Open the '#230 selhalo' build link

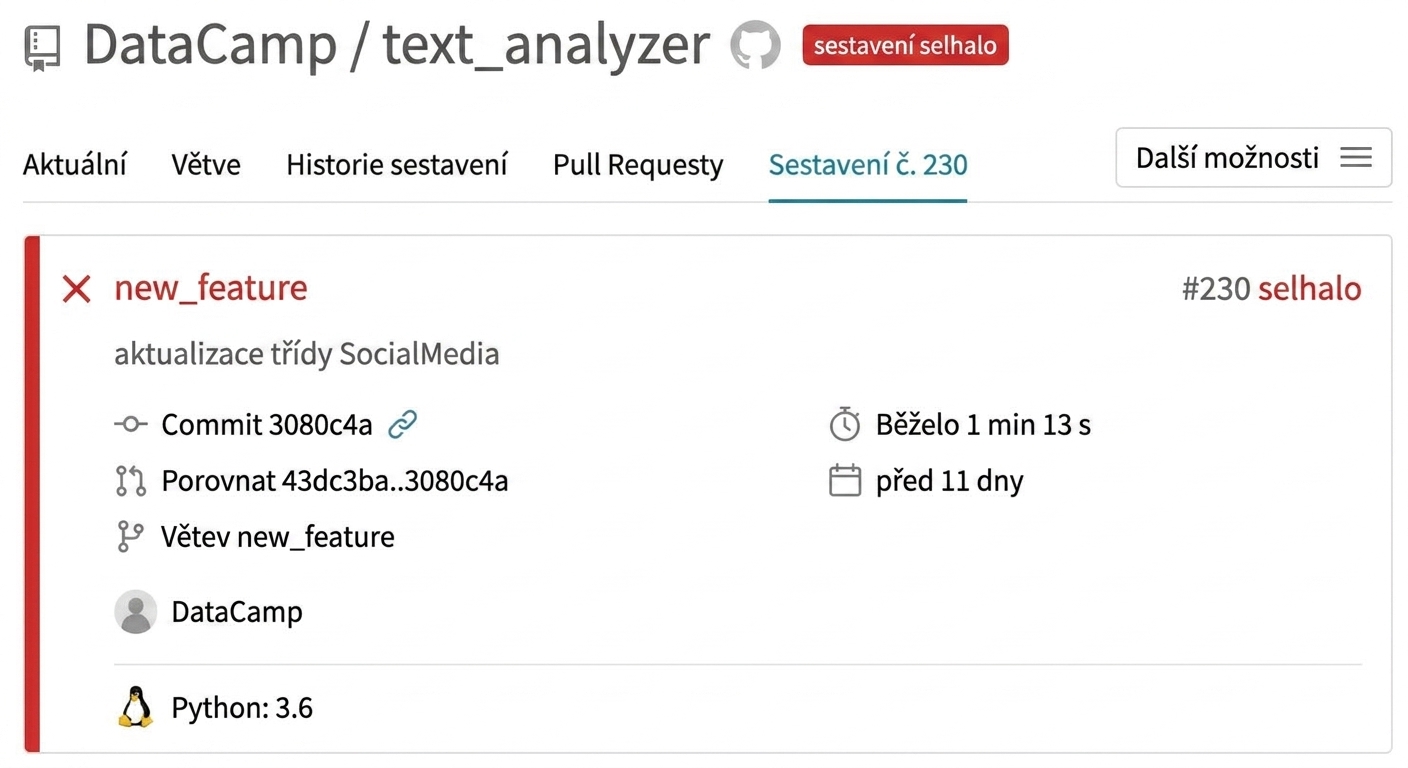[x=1271, y=289]
